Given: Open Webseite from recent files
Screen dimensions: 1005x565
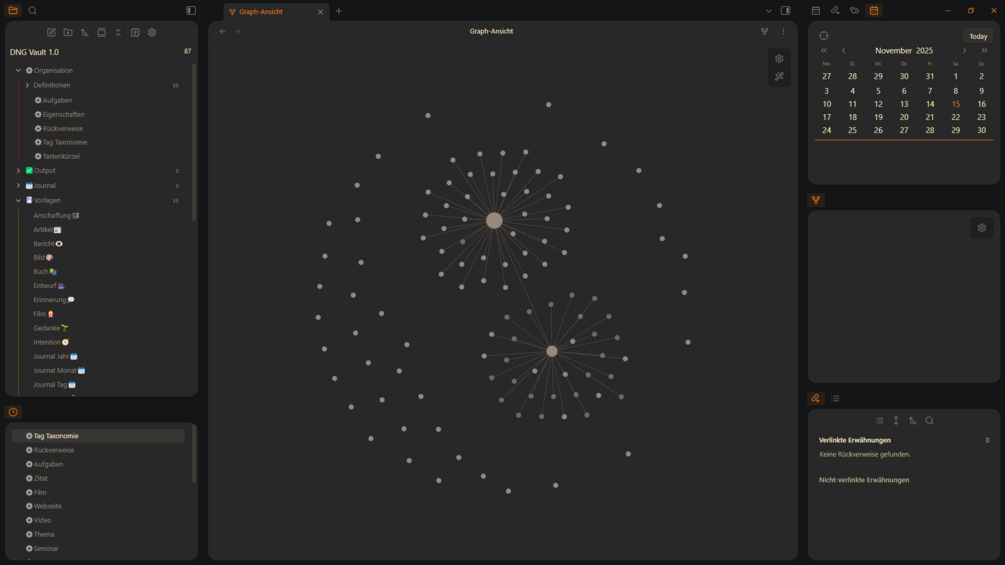Looking at the screenshot, I should (44, 506).
